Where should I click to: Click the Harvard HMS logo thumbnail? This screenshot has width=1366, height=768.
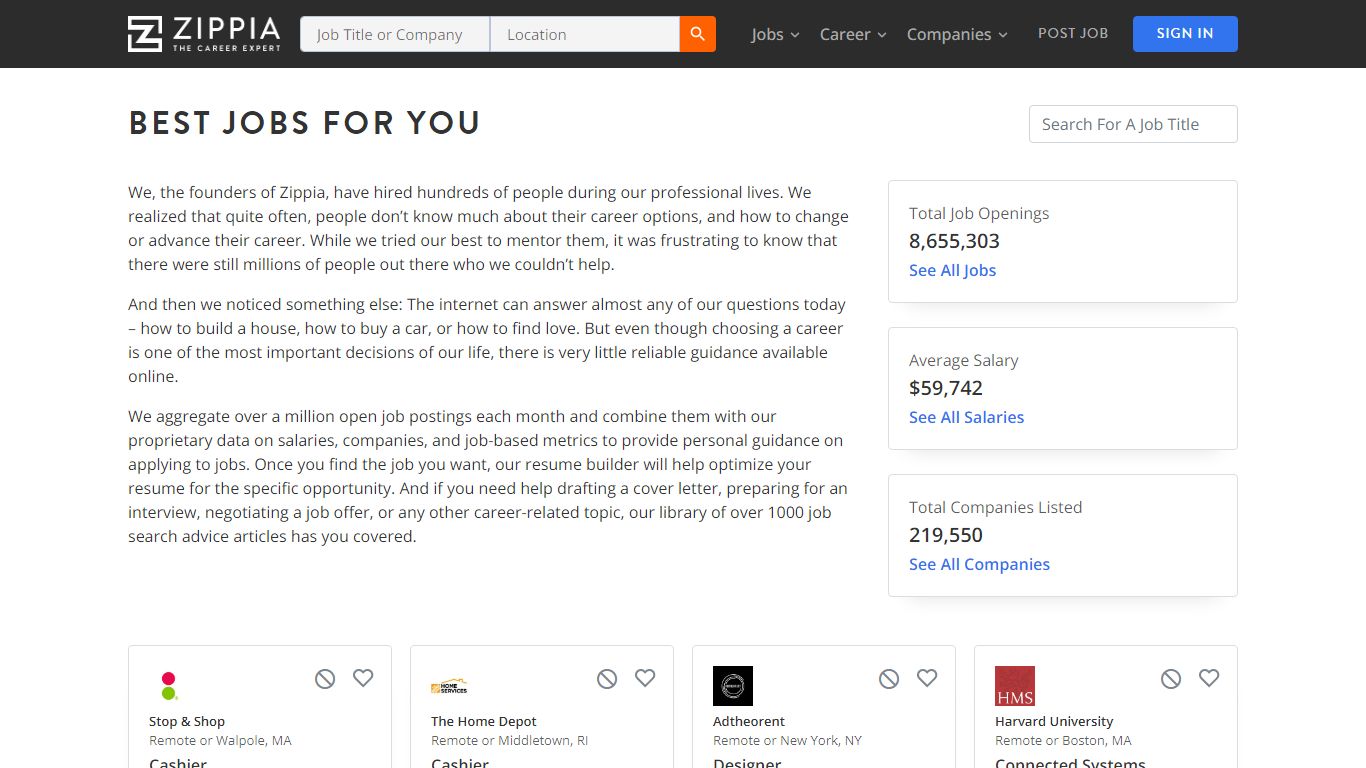[x=1015, y=686]
